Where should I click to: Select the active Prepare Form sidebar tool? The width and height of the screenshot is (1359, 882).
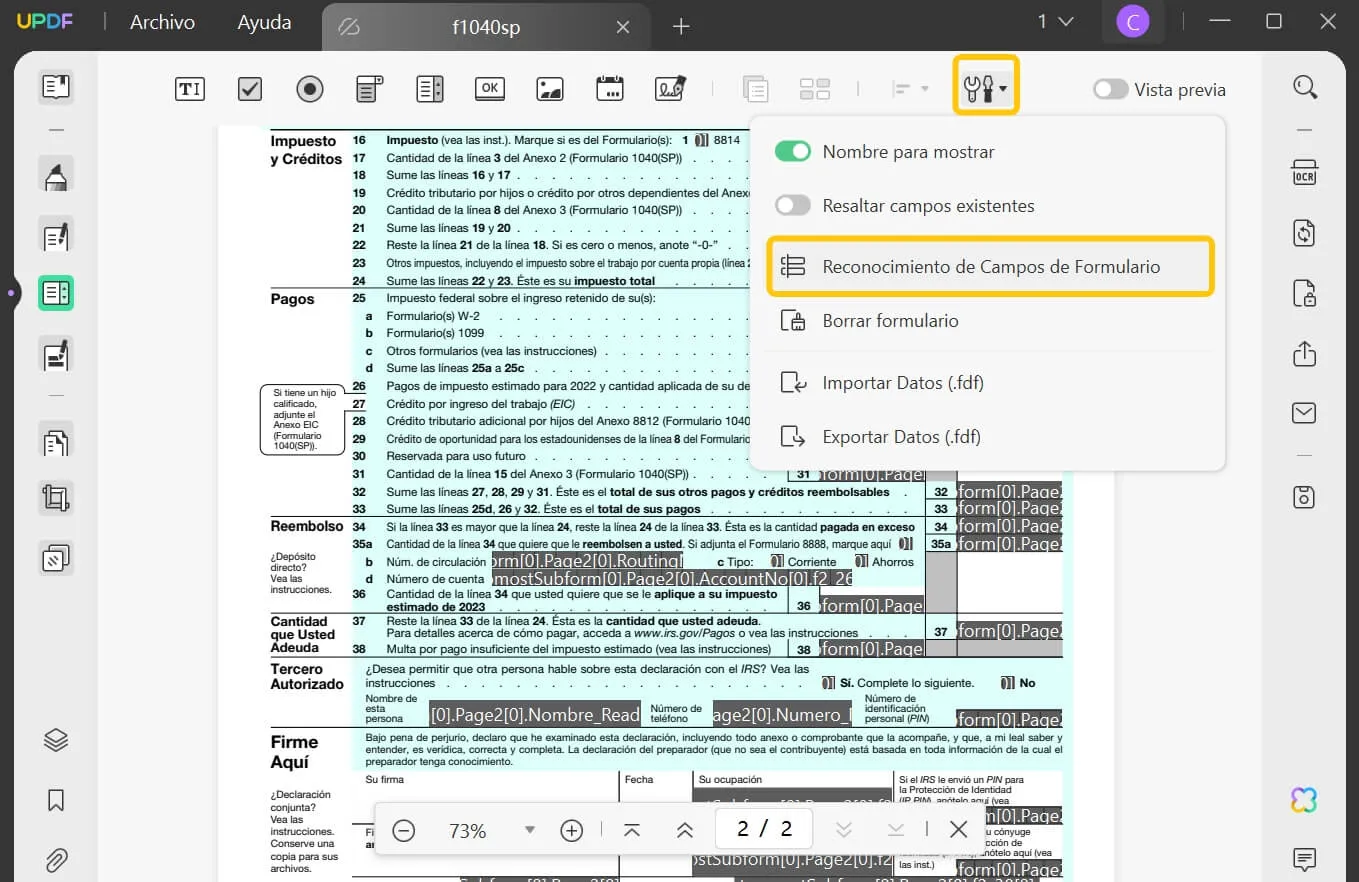point(56,294)
